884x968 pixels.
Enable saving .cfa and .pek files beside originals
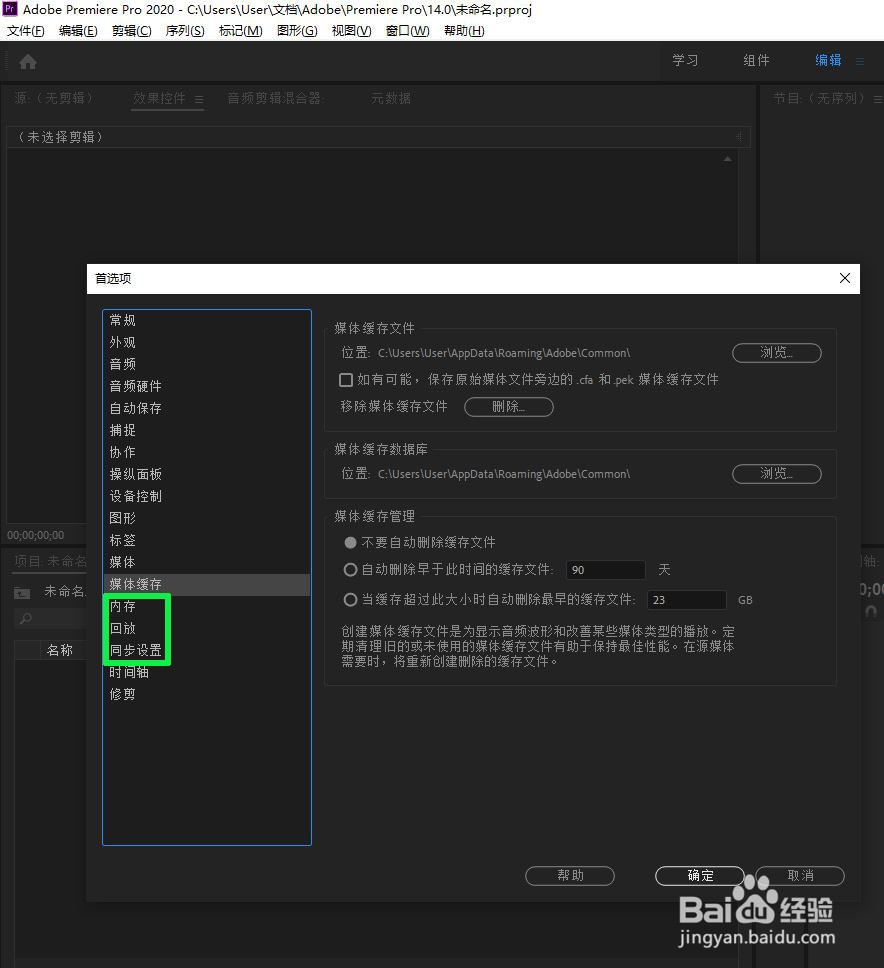(x=346, y=380)
